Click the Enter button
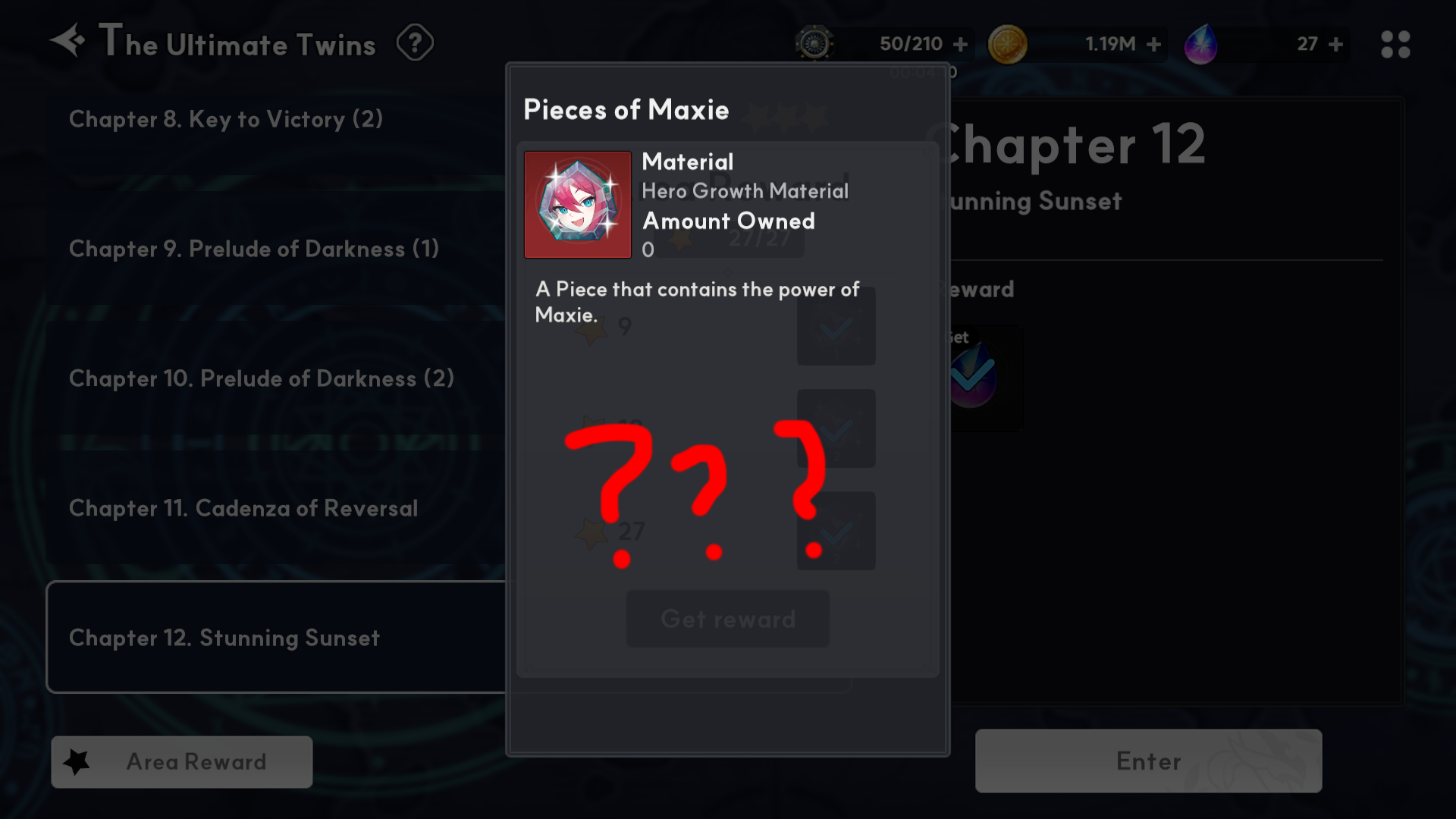 1148,761
